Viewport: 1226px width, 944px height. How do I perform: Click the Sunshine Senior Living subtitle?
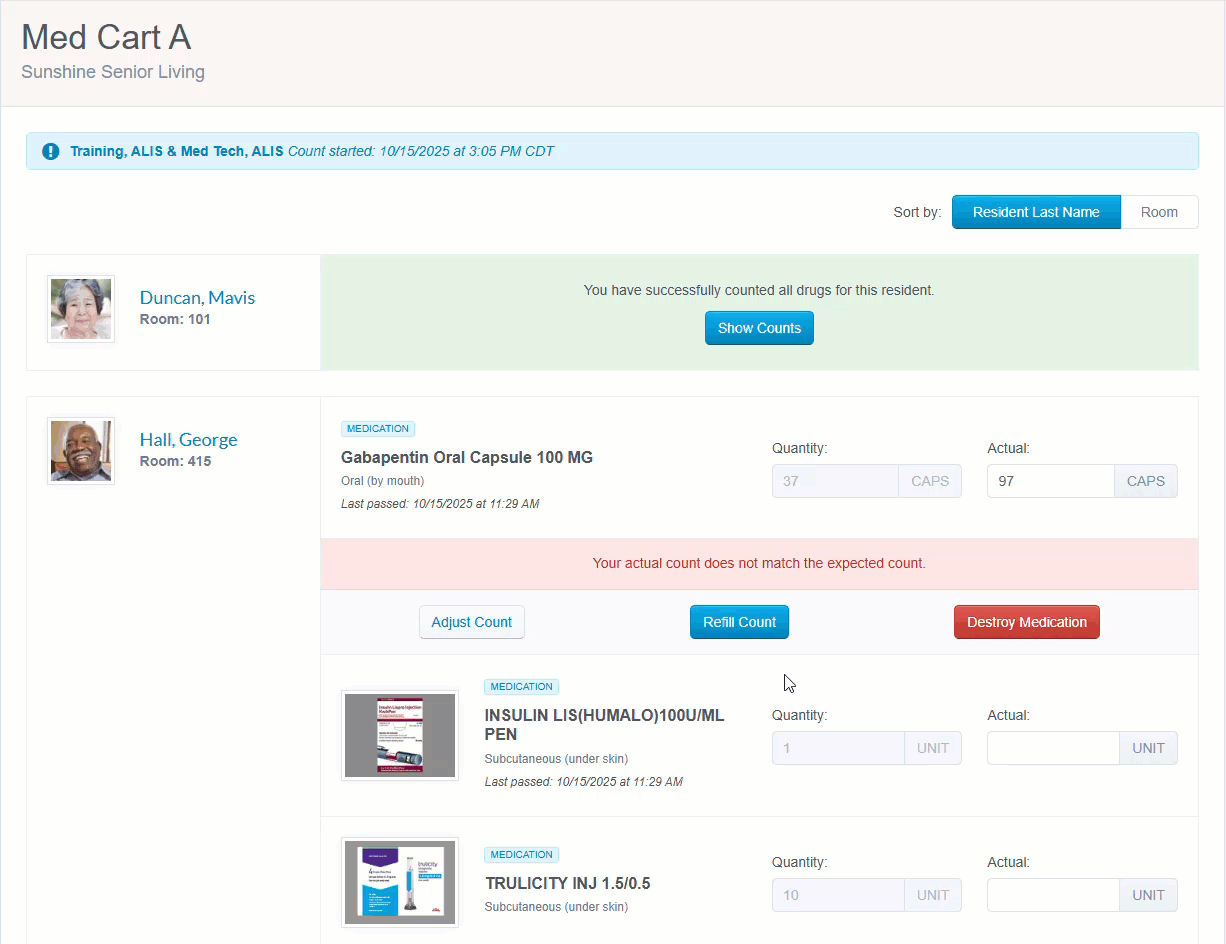pyautogui.click(x=113, y=72)
